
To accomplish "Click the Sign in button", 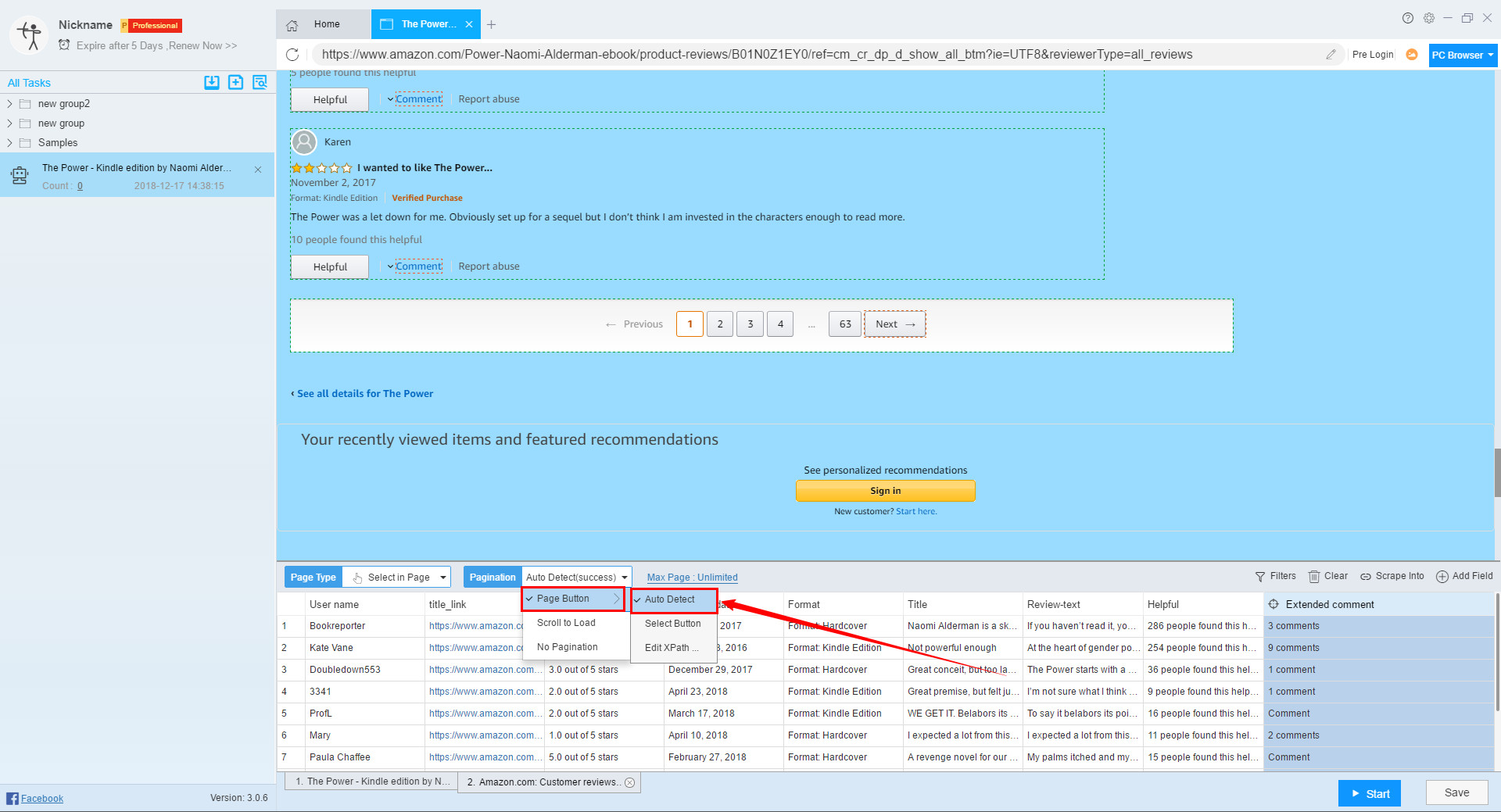I will coord(886,491).
